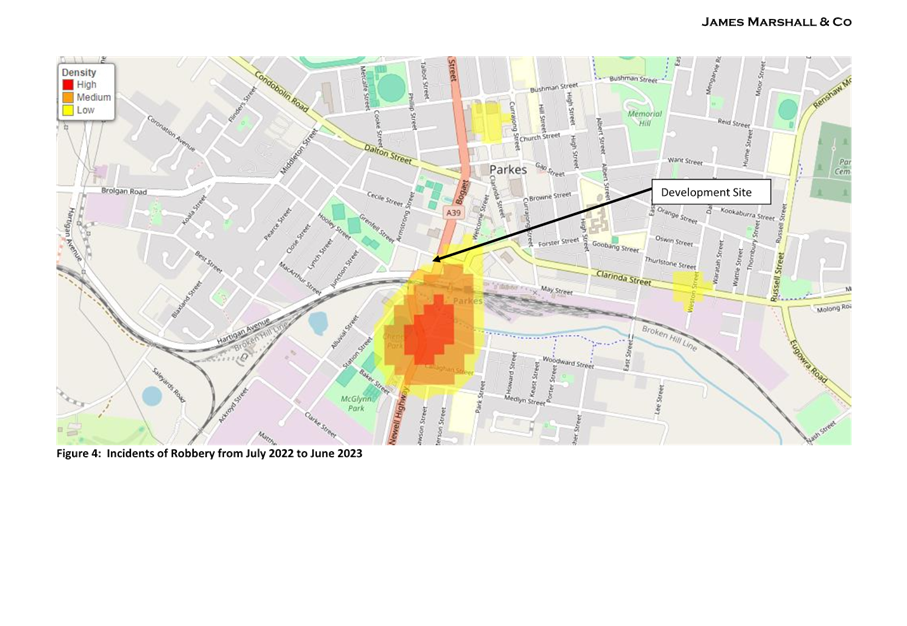Click the Flinders Street label

click(242, 105)
